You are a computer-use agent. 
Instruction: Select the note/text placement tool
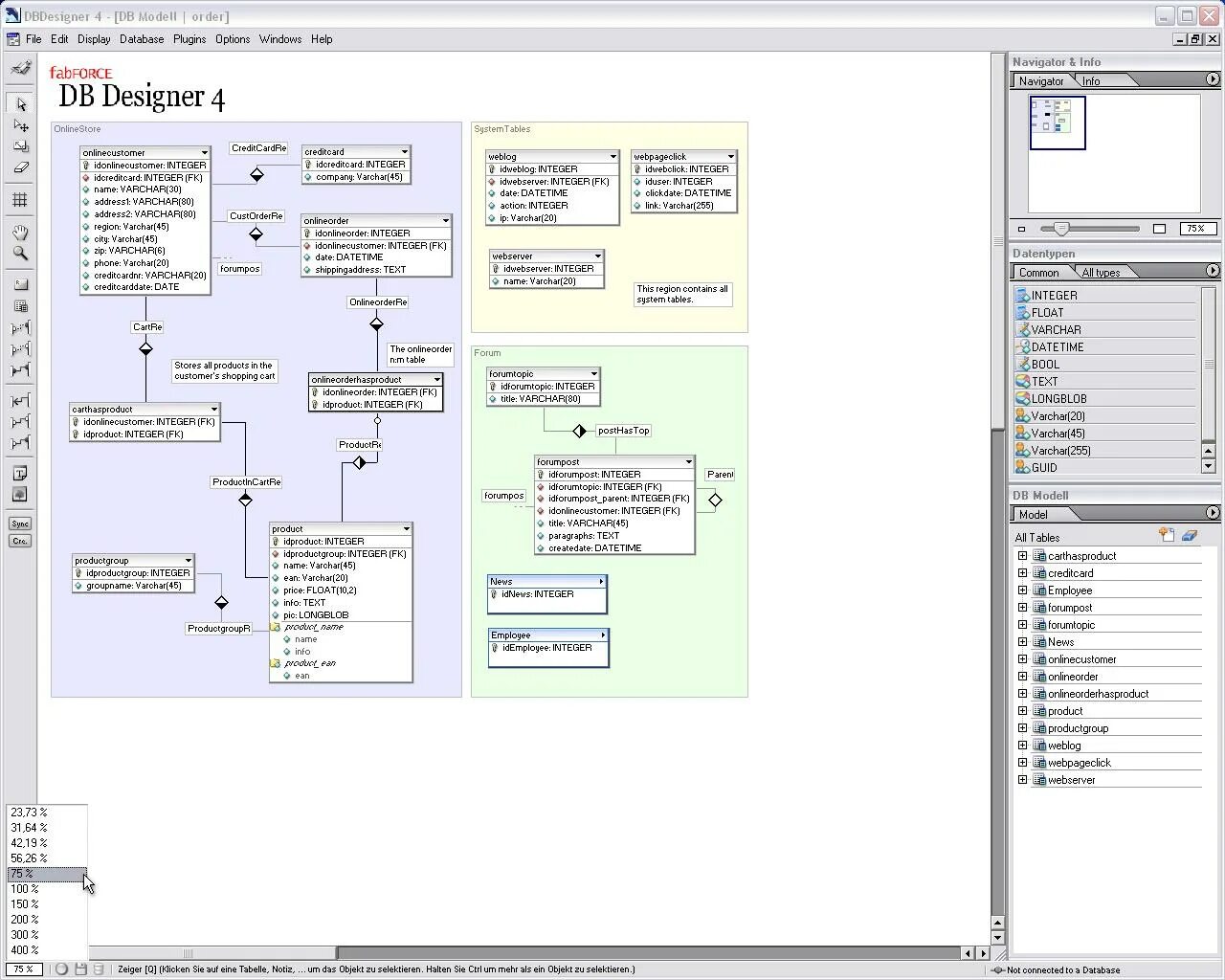(20, 473)
